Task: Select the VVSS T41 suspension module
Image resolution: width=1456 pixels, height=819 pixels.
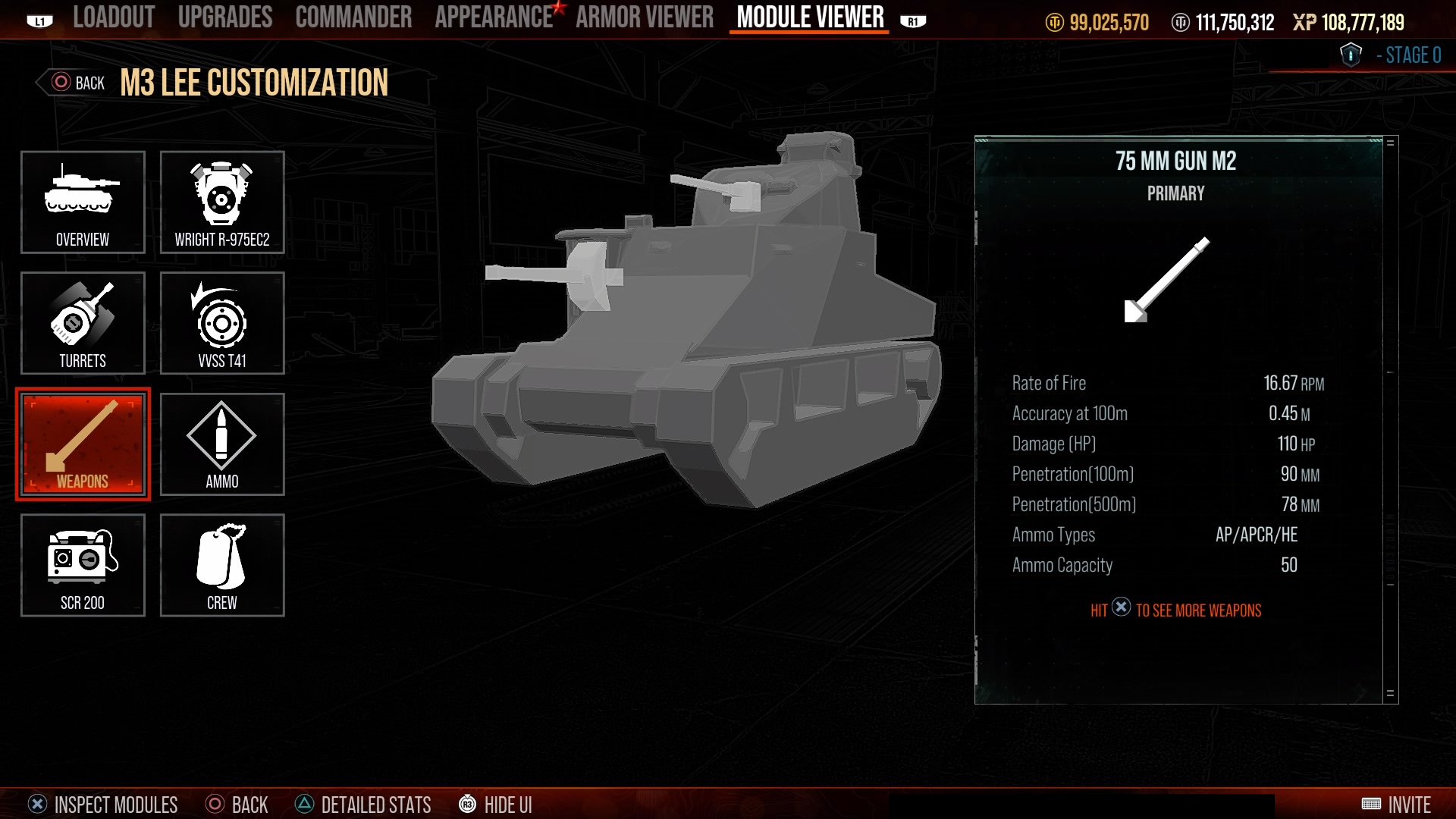Action: [222, 323]
